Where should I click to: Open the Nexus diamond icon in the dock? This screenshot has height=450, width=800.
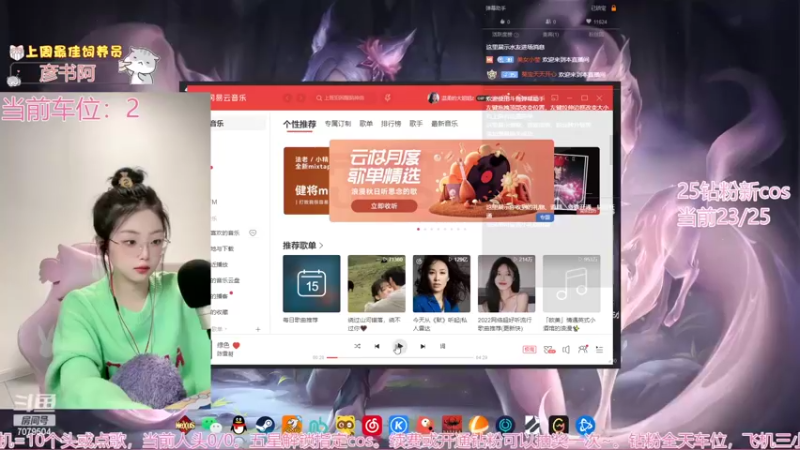(x=185, y=424)
